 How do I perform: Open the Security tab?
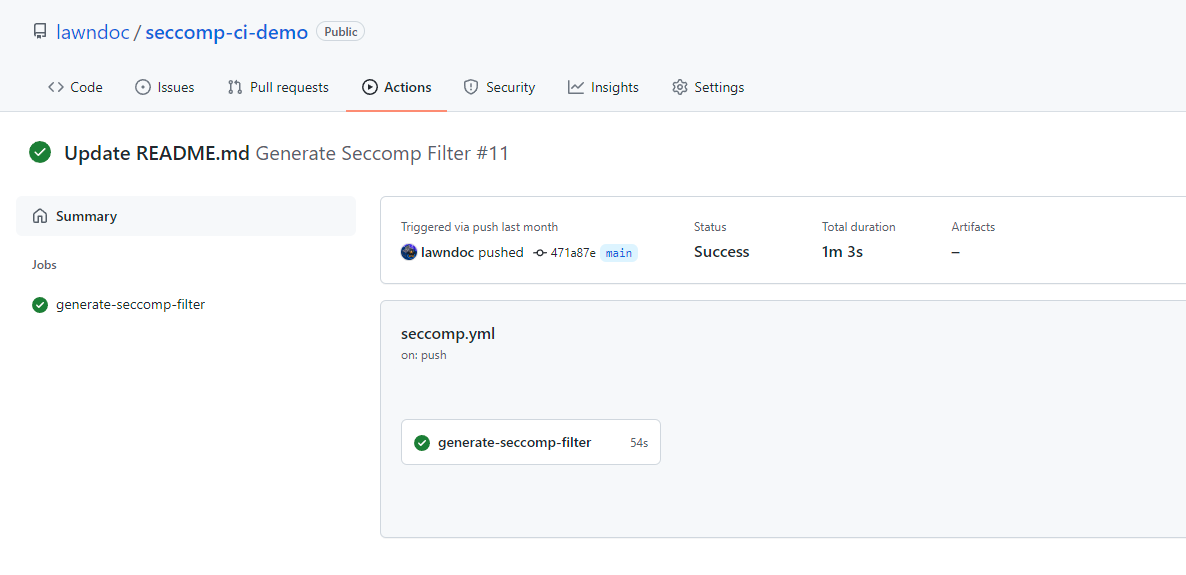coord(499,87)
